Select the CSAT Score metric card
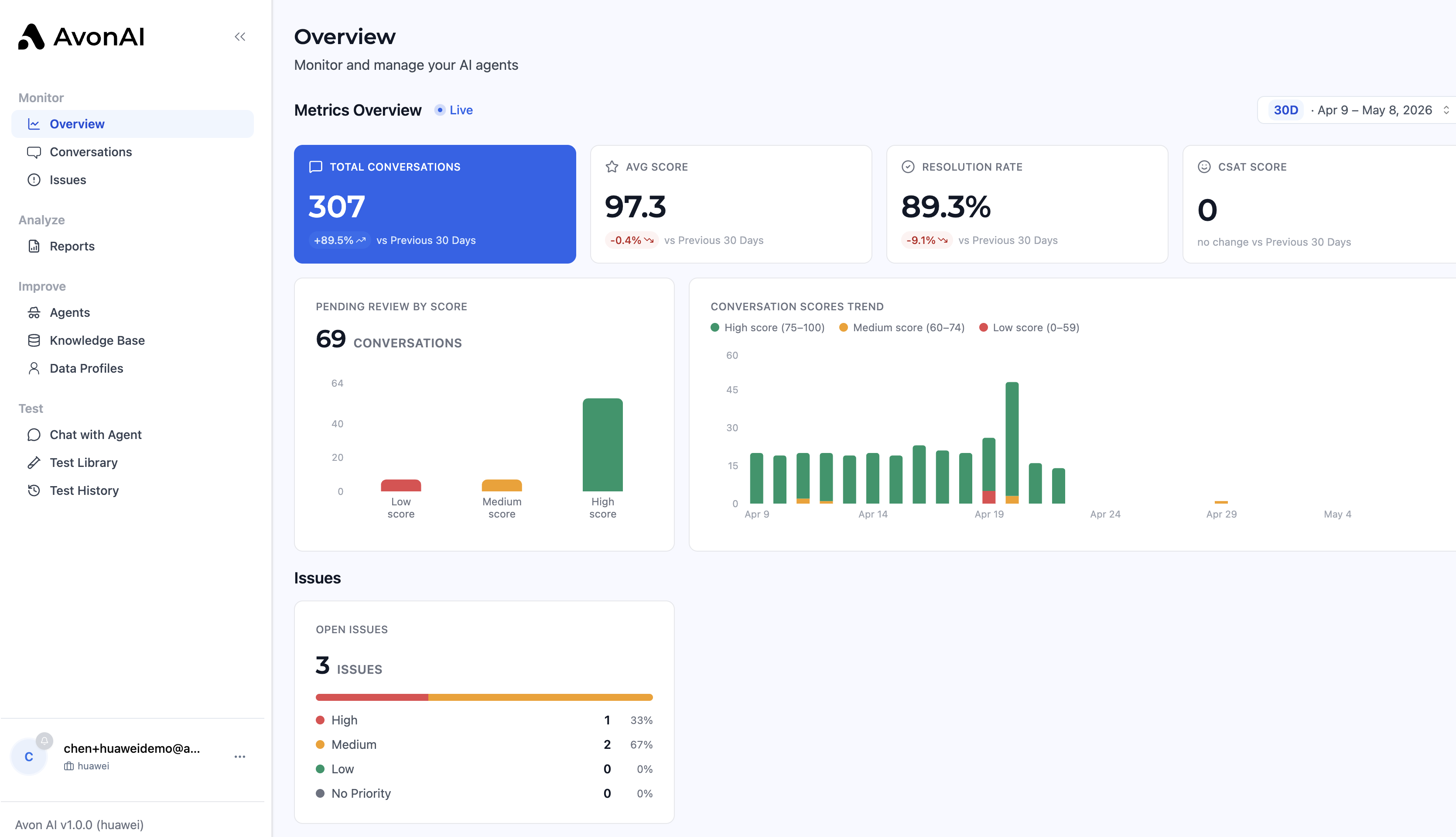 click(1319, 204)
